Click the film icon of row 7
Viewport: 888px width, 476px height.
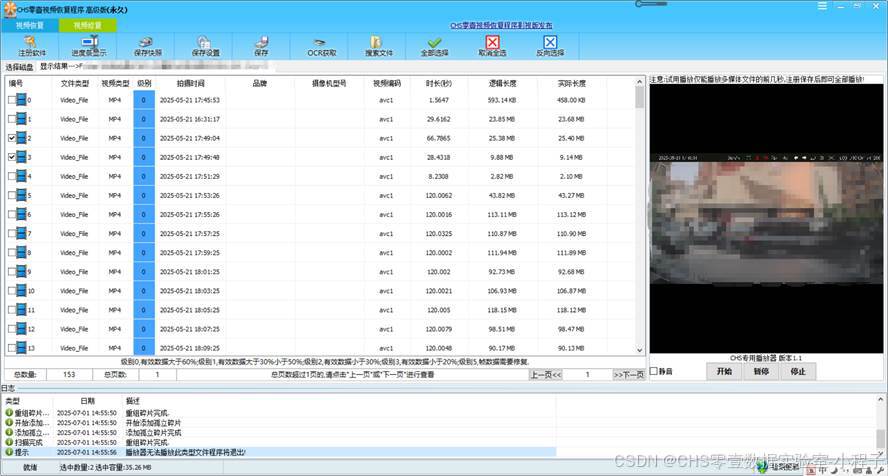22,234
